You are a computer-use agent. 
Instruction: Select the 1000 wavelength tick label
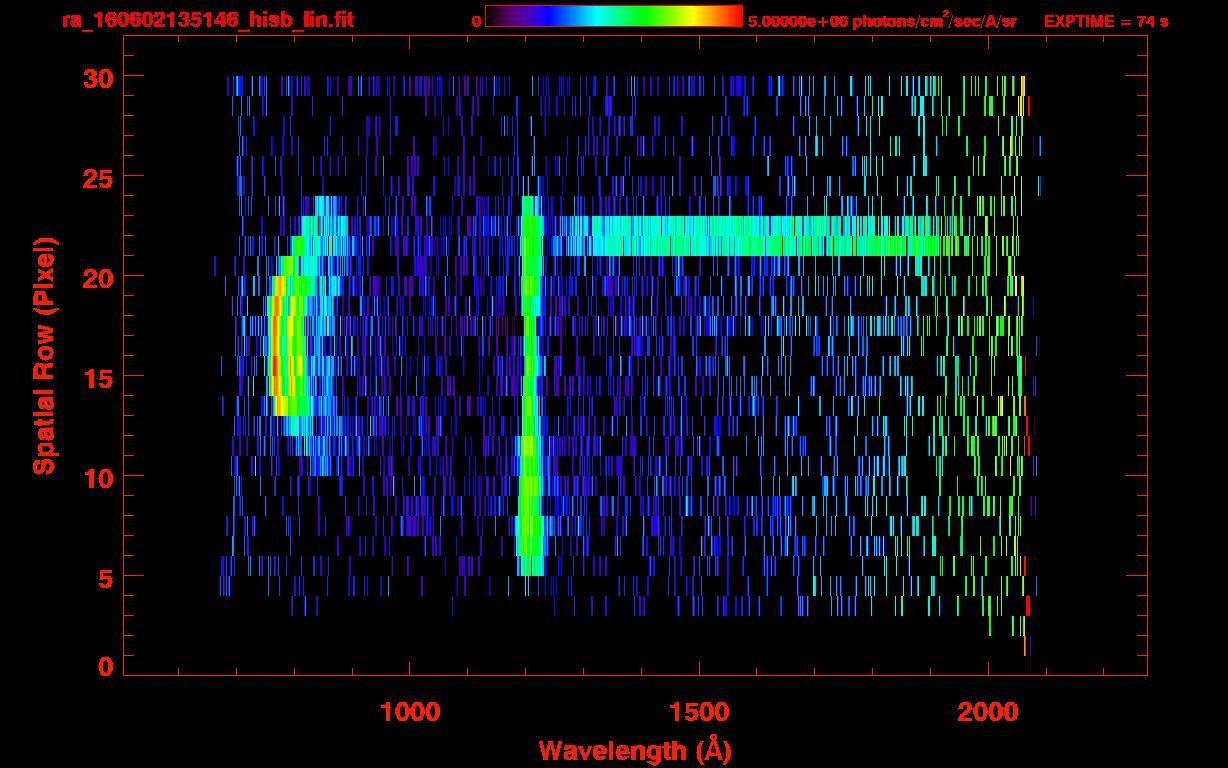pyautogui.click(x=410, y=712)
